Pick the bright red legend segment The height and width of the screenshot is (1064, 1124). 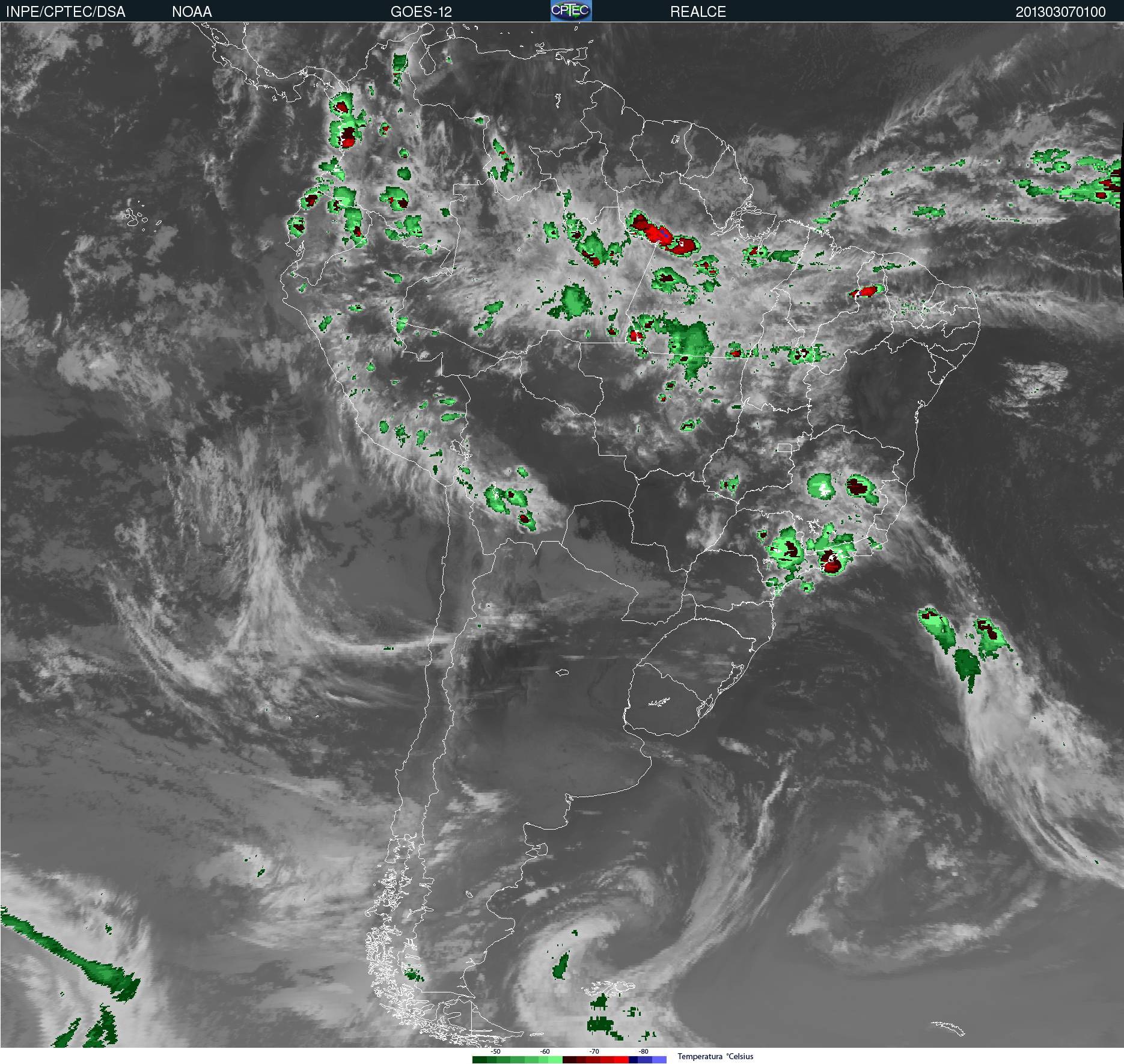coord(622,1060)
